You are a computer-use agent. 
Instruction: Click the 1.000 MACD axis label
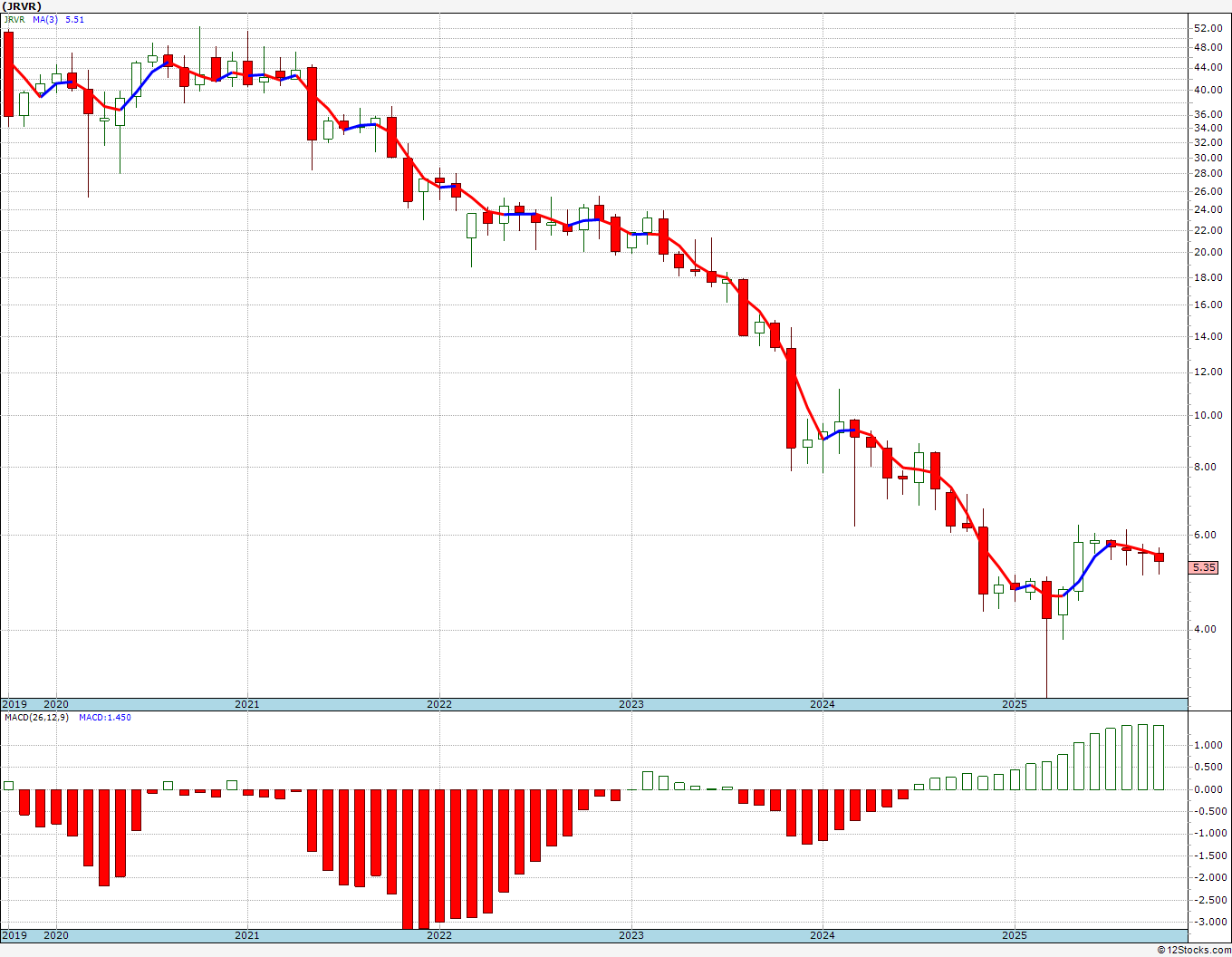(1209, 746)
